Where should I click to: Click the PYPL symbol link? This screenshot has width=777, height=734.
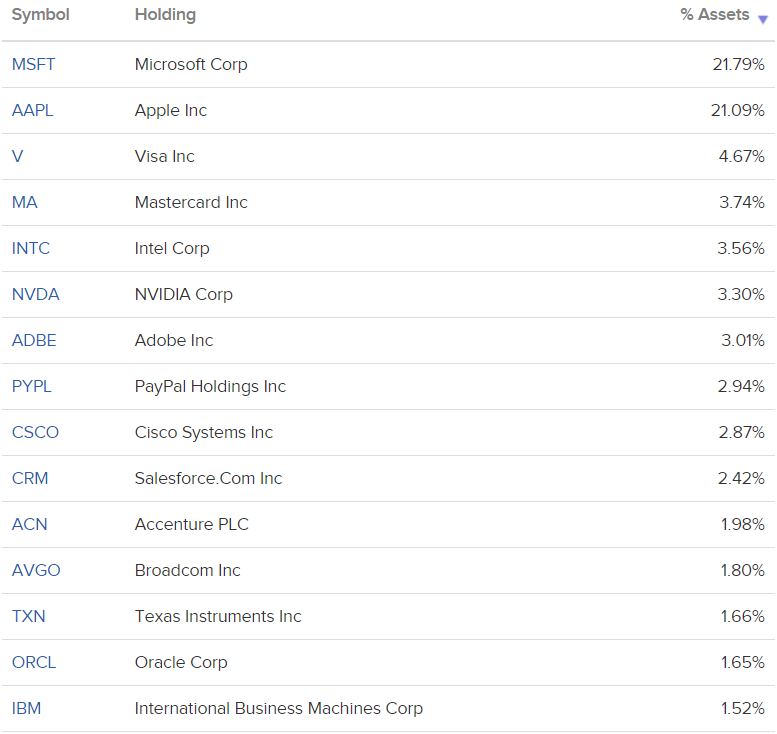pos(32,387)
